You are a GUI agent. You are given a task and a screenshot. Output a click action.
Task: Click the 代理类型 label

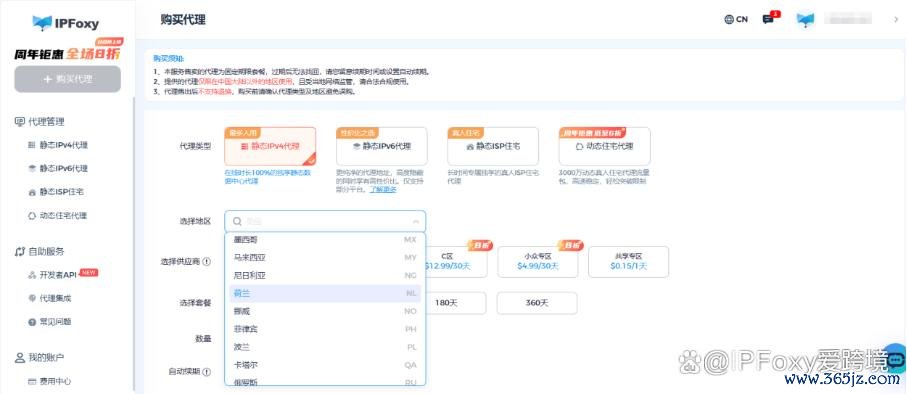click(195, 146)
